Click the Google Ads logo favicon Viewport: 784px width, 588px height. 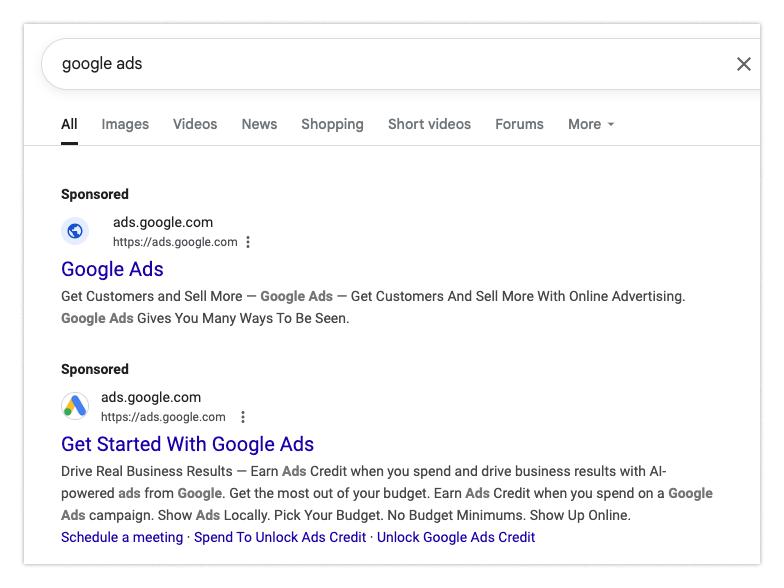pos(75,406)
